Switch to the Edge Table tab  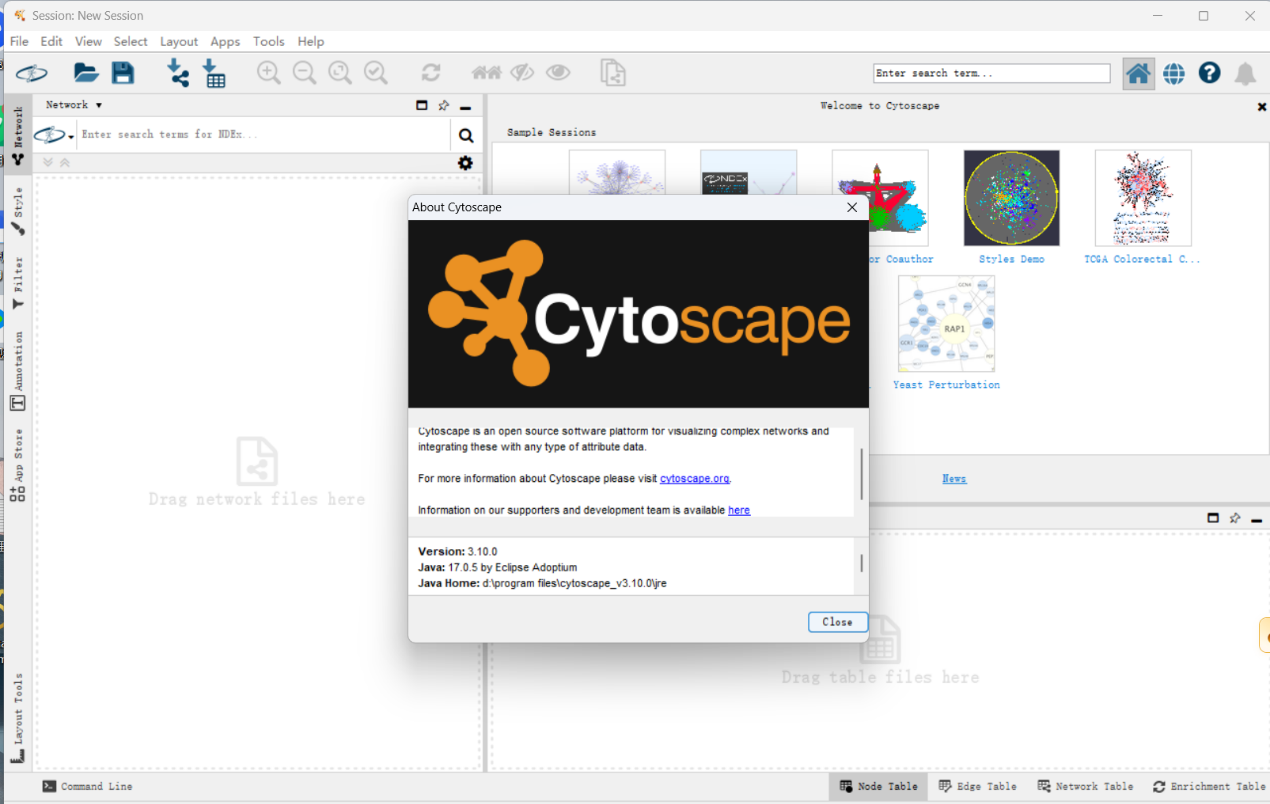pos(977,787)
